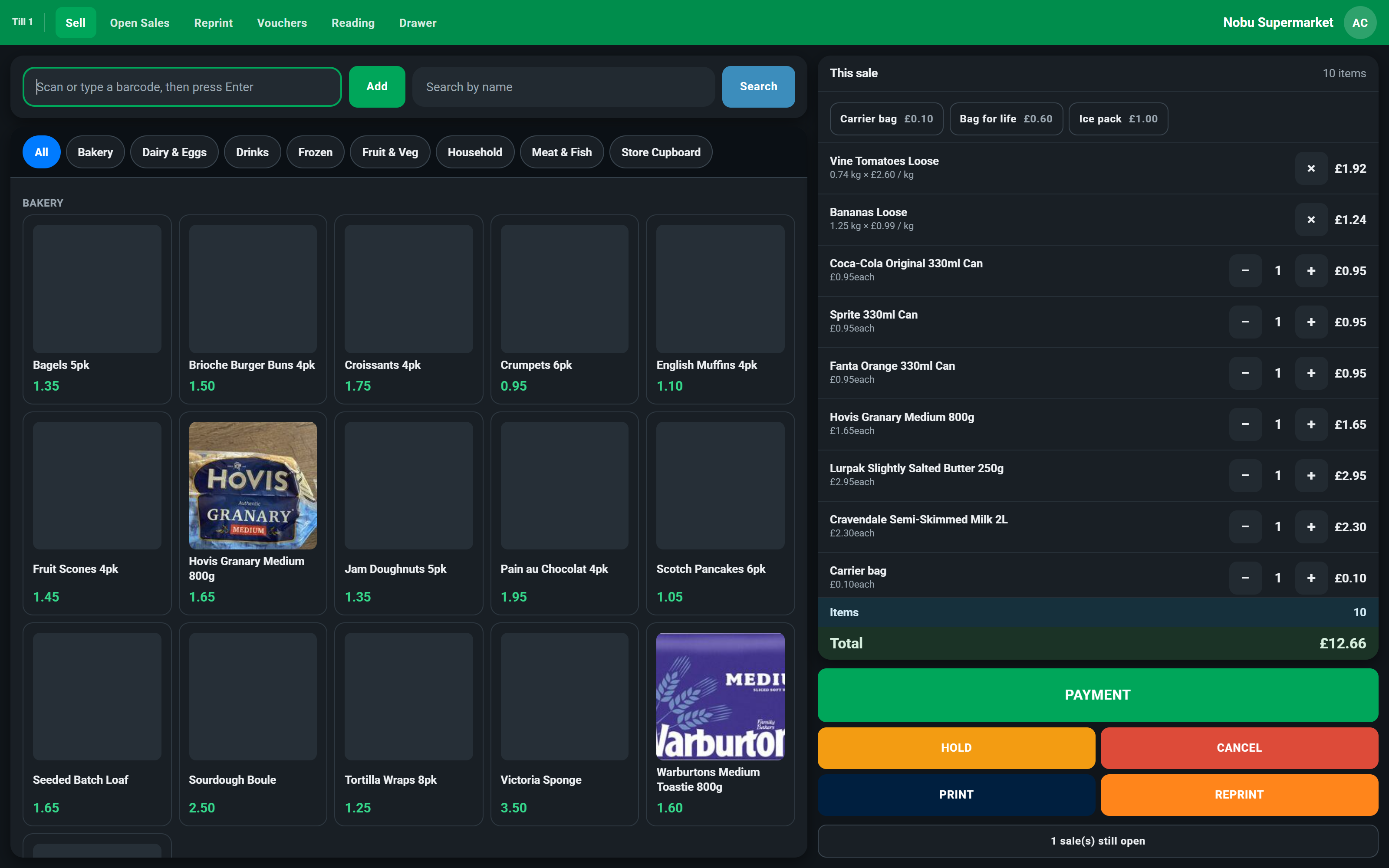Click minus on Fanta Orange 330ml Can
The image size is (1389, 868).
coord(1245,373)
